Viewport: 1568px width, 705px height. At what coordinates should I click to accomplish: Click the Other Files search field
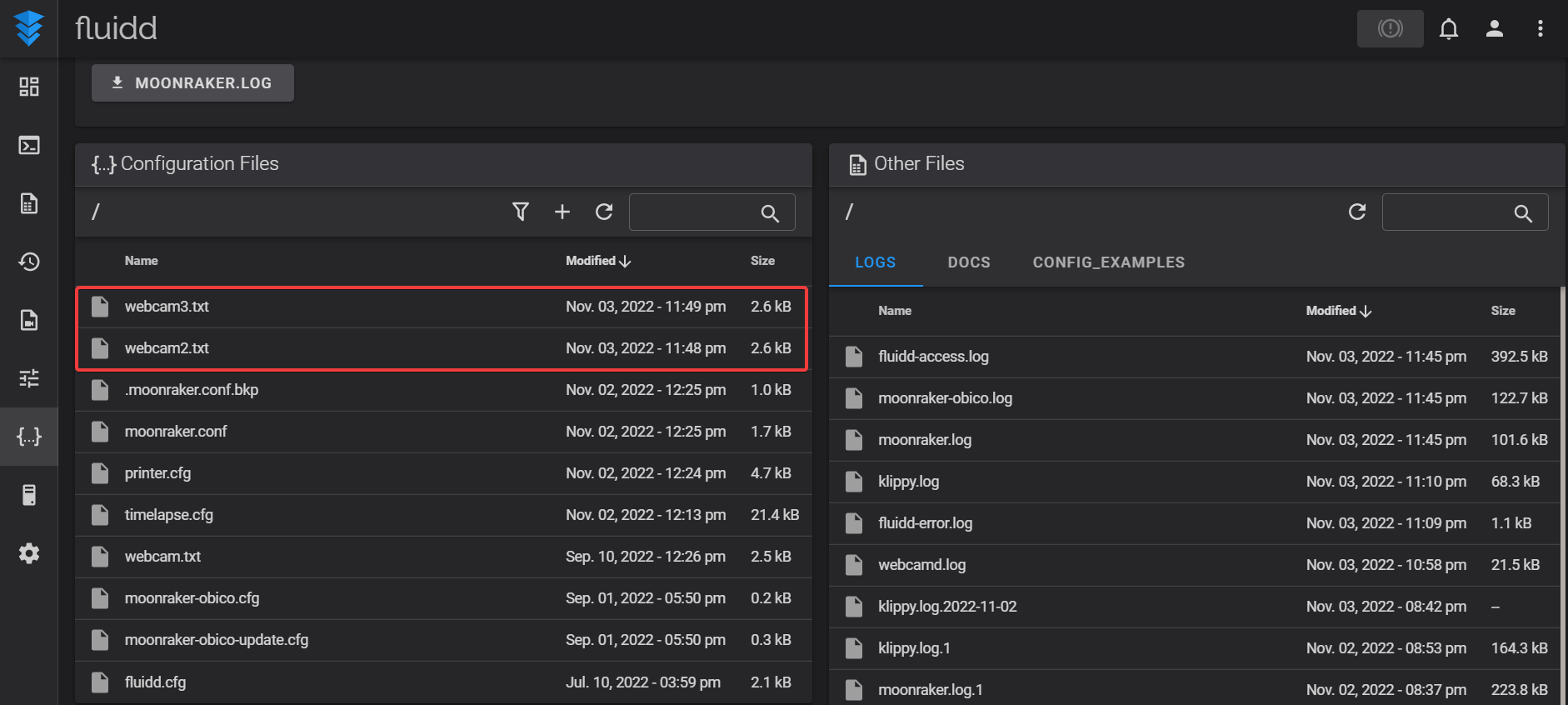click(1465, 212)
